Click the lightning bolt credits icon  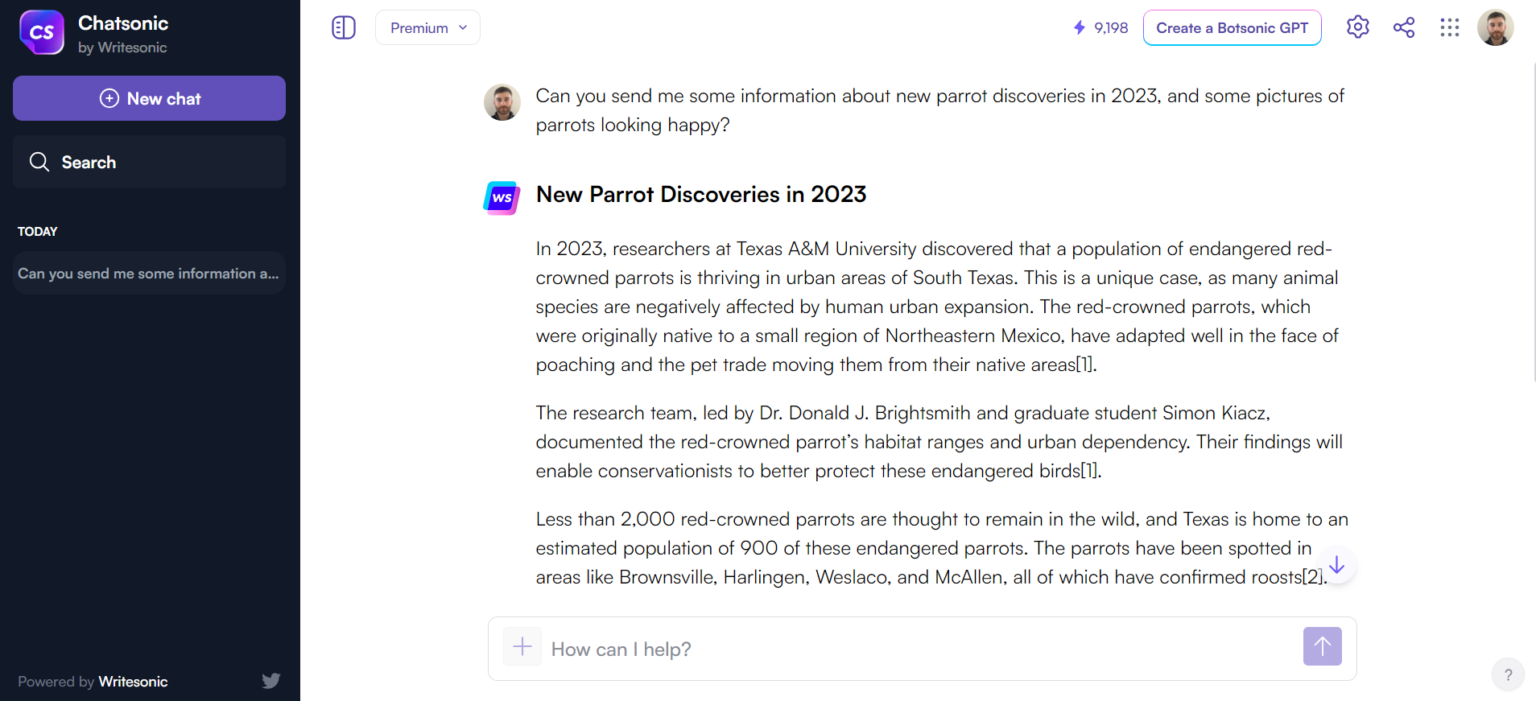(x=1079, y=28)
